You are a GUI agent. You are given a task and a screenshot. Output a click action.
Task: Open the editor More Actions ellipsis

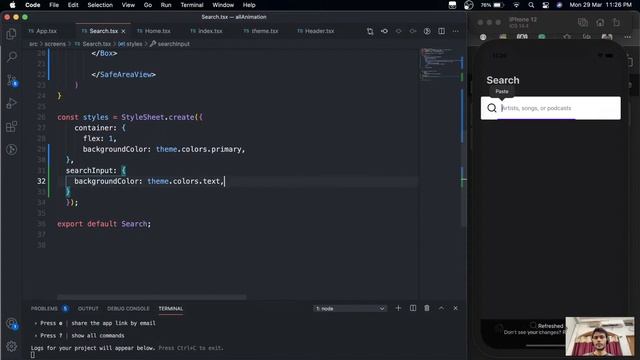(x=456, y=31)
